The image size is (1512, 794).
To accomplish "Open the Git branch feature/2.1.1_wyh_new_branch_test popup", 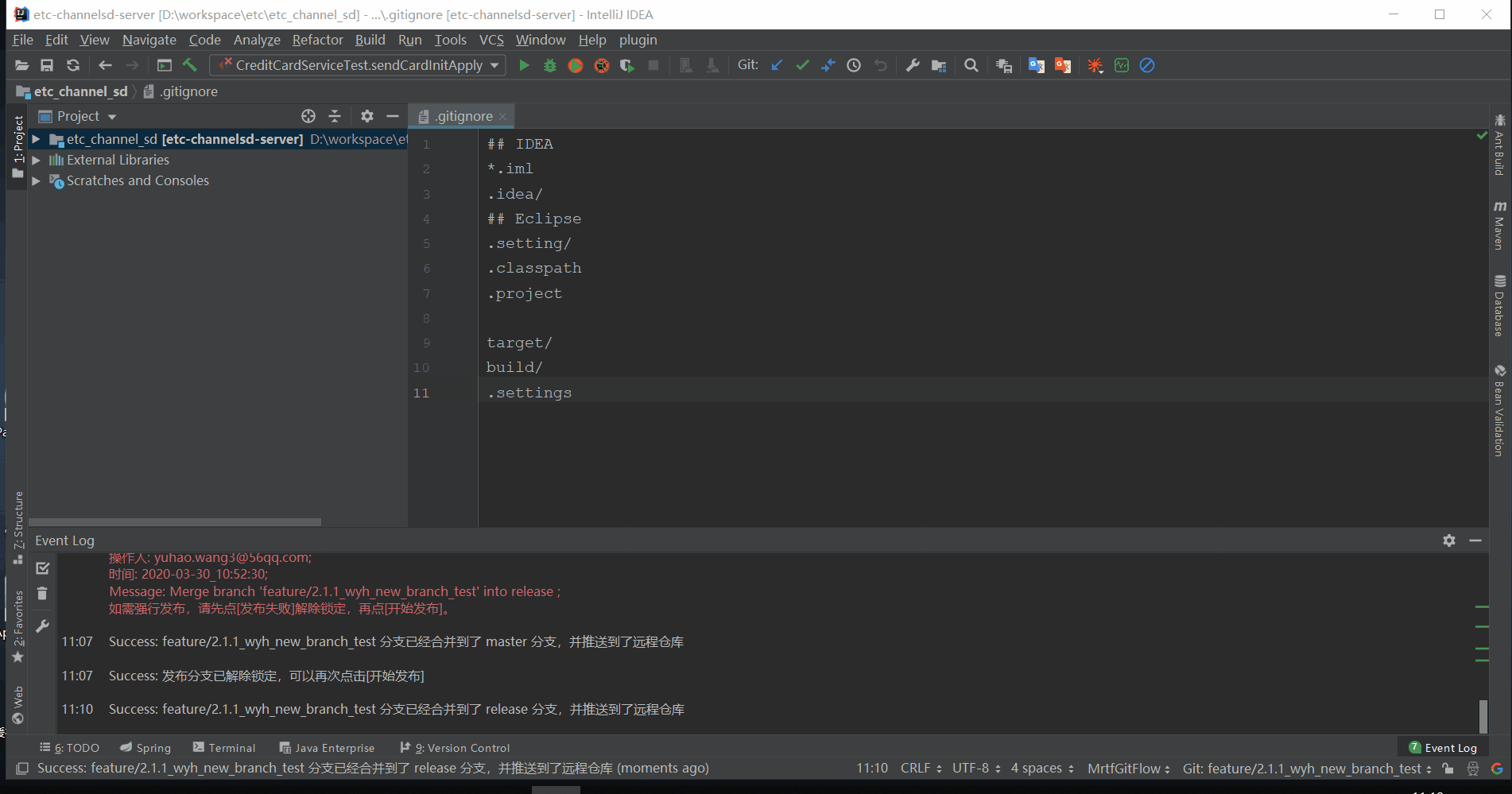I will pyautogui.click(x=1307, y=769).
